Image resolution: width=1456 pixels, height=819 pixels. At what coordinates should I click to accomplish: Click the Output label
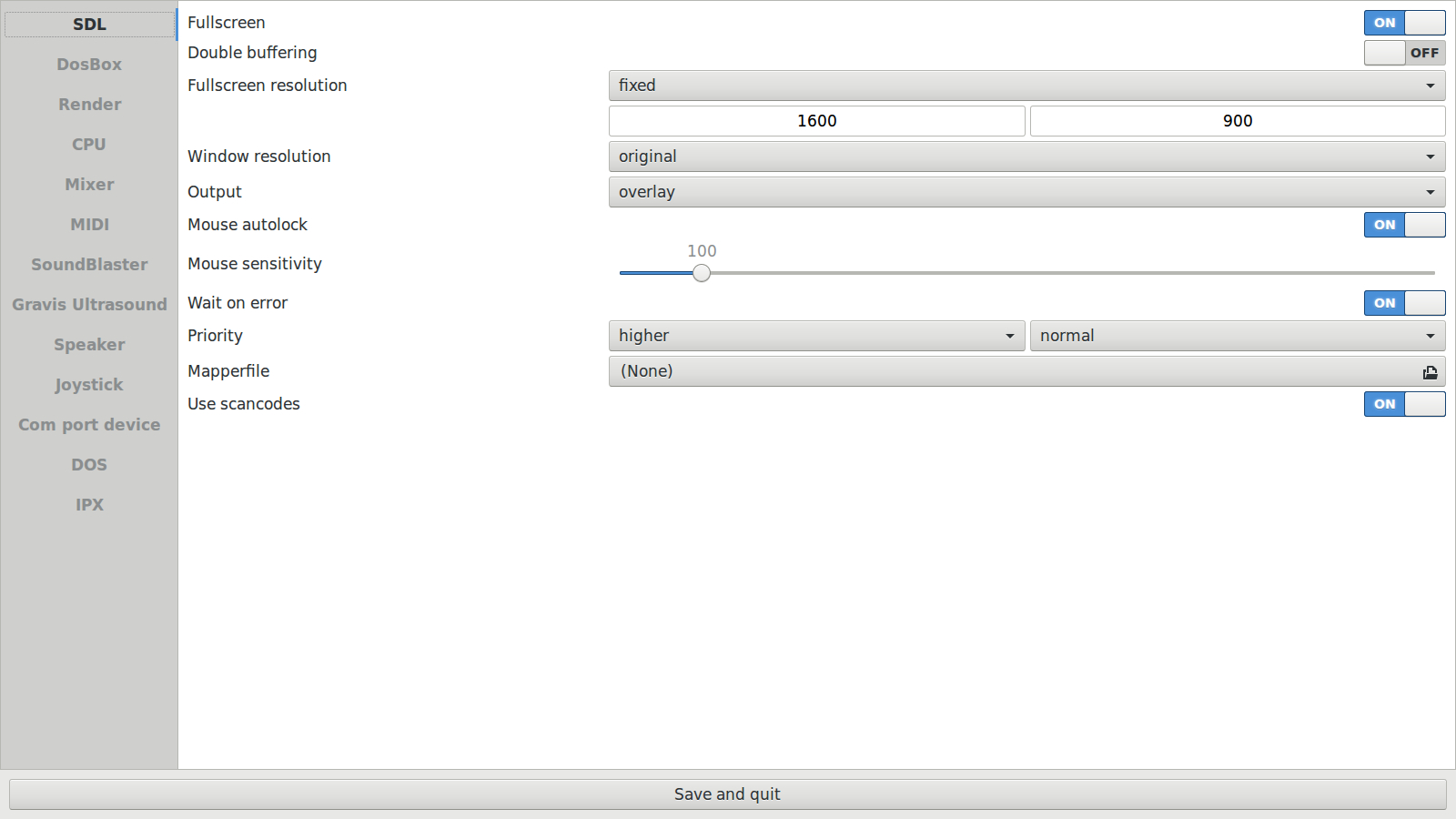(x=215, y=192)
